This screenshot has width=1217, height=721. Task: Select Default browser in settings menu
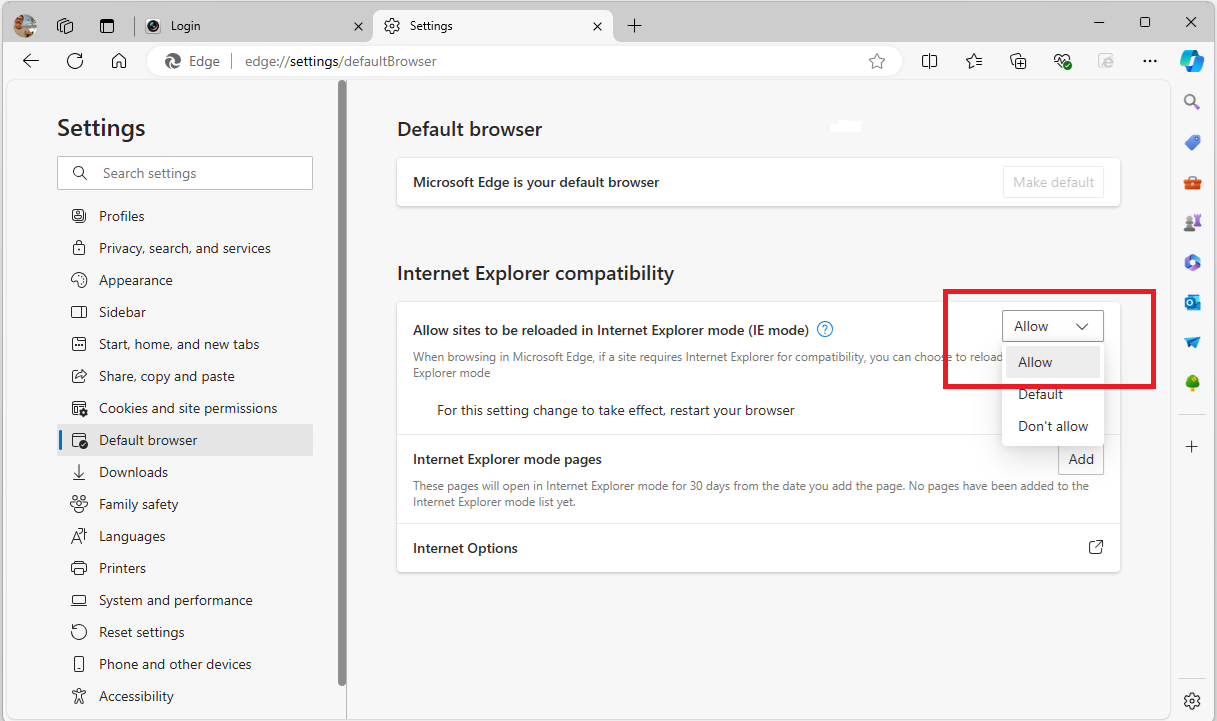(x=186, y=440)
